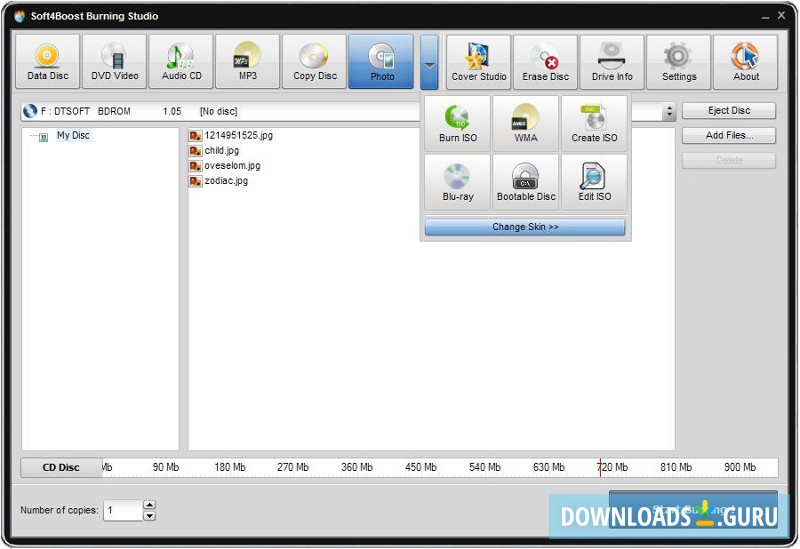Select the Data Disc project button

[x=47, y=62]
